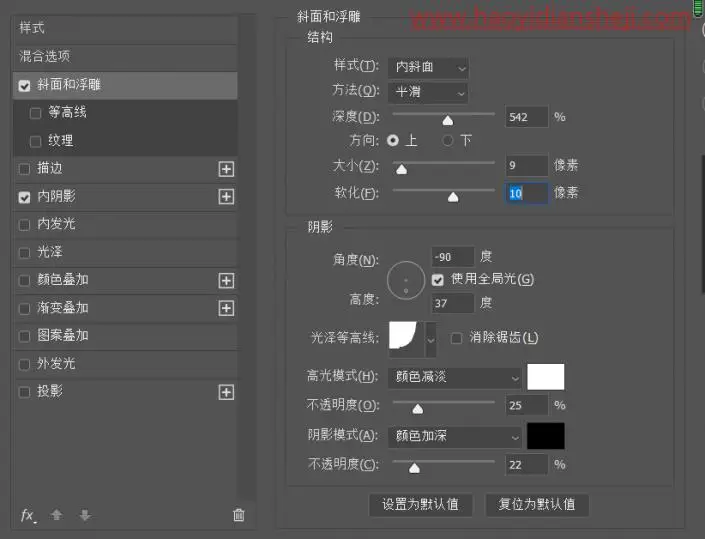This screenshot has width=705, height=539.
Task: Add another Stroke (描边) effect with its plus icon
Action: tap(226, 169)
